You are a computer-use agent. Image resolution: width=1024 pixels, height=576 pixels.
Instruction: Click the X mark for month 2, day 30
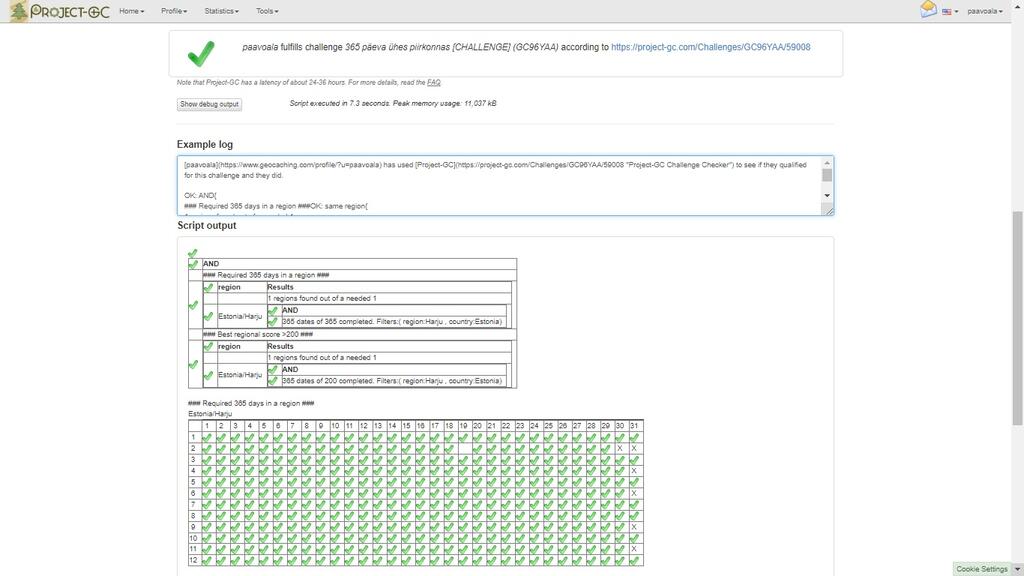click(x=620, y=449)
